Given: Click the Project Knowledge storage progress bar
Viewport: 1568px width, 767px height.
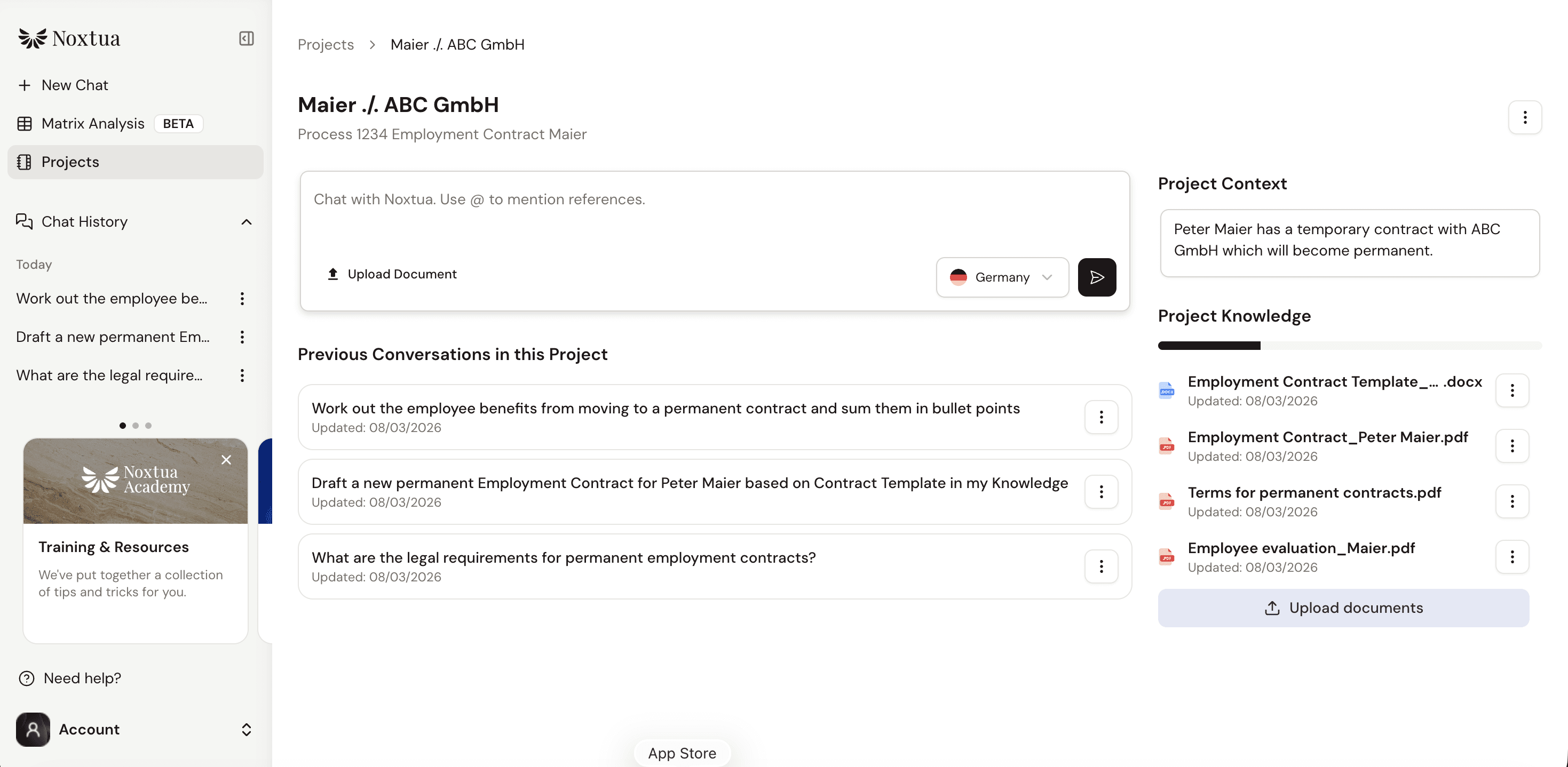Looking at the screenshot, I should click(x=1350, y=346).
